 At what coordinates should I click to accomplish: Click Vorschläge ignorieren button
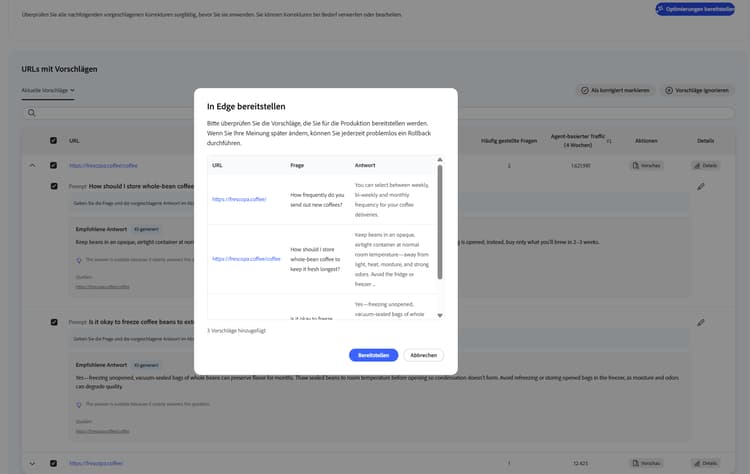[x=697, y=90]
